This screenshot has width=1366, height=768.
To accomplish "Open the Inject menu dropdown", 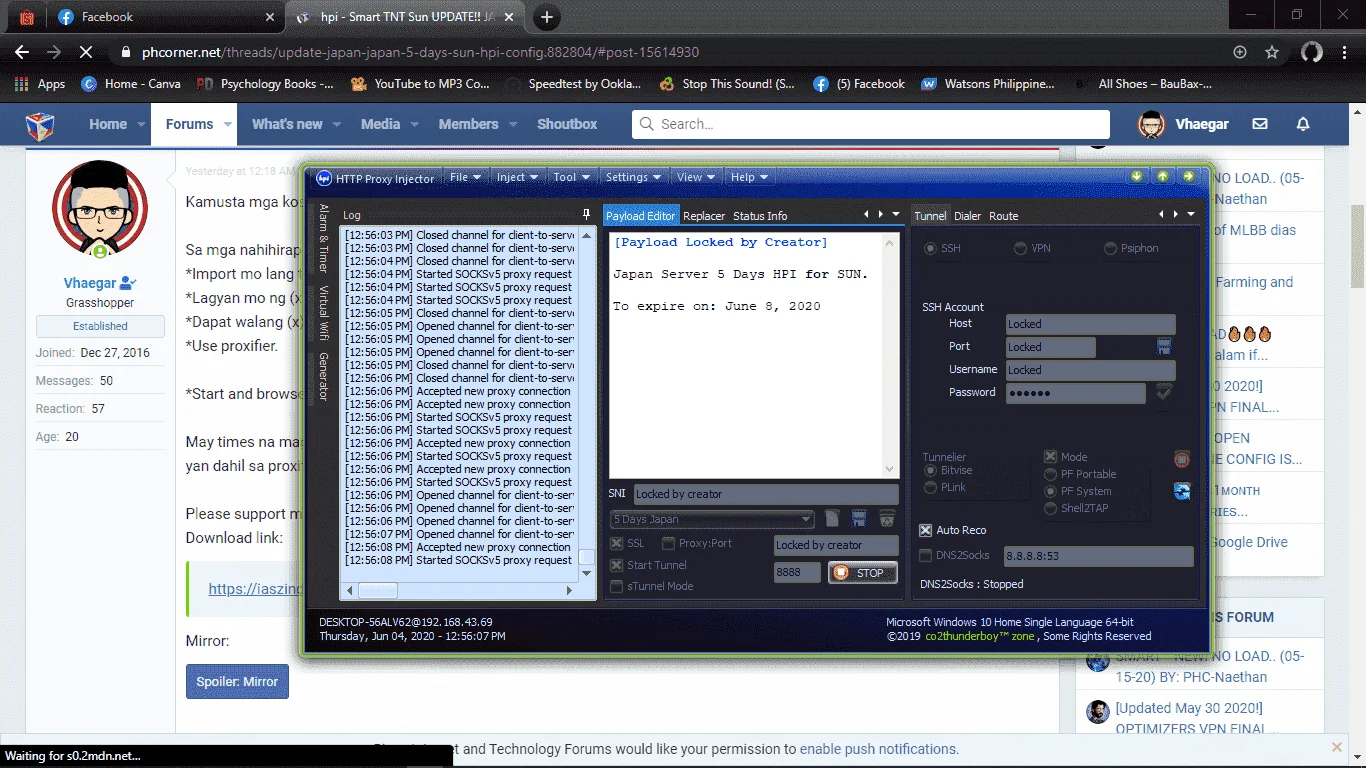I will (518, 177).
